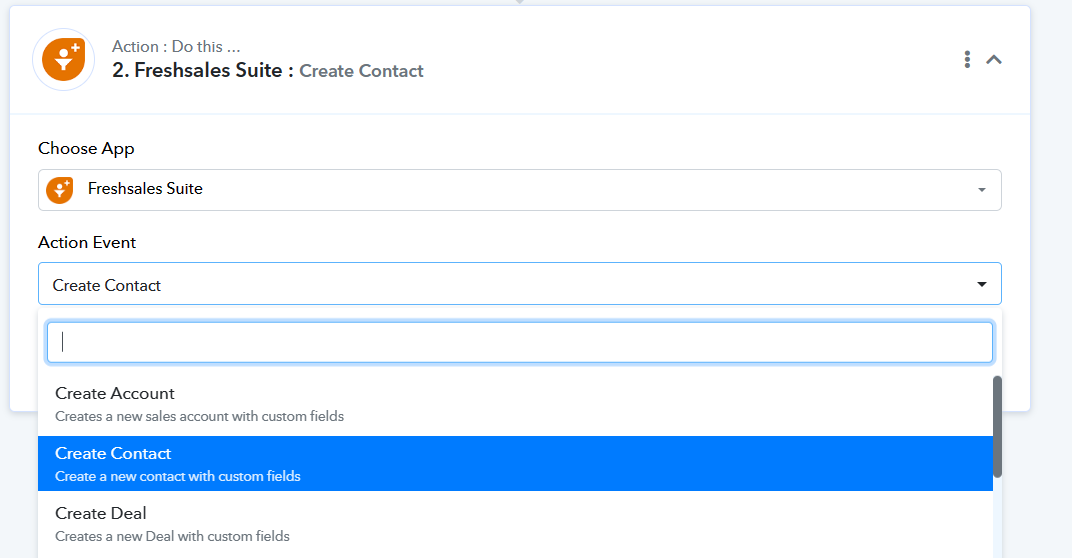Choose the highlighted Create Contact option

[515, 464]
